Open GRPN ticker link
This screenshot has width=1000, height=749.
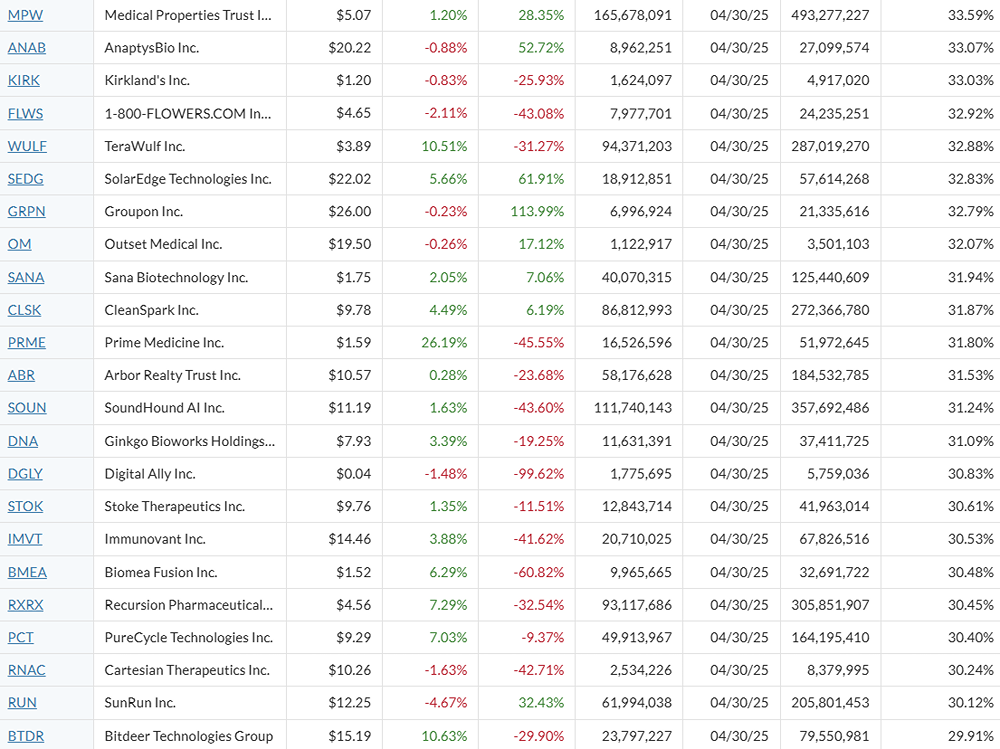(x=27, y=212)
